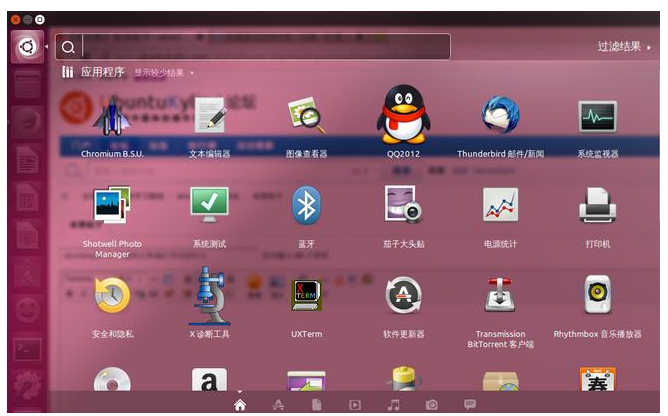Viewport: 668px width, 416px height.
Task: Open LibreOffice Writer in the launcher
Action: [27, 160]
